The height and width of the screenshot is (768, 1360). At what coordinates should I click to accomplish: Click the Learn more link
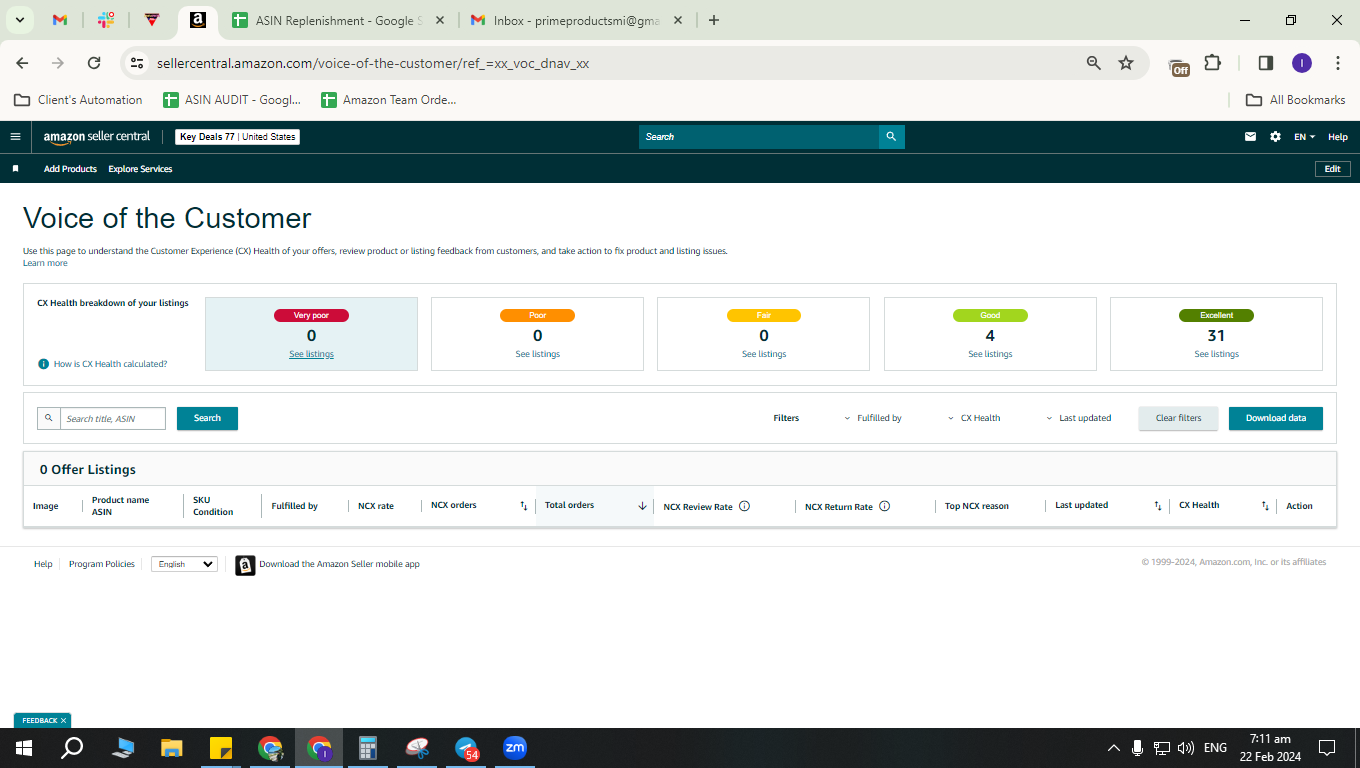coord(45,263)
